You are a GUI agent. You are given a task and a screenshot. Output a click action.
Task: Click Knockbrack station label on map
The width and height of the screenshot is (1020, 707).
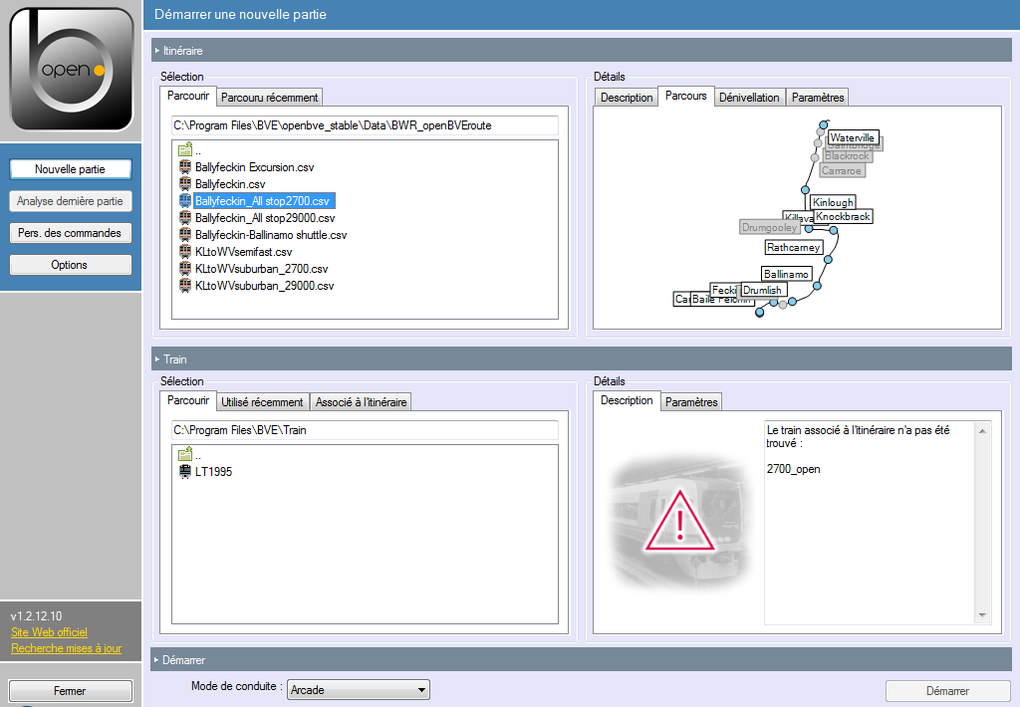tap(843, 217)
